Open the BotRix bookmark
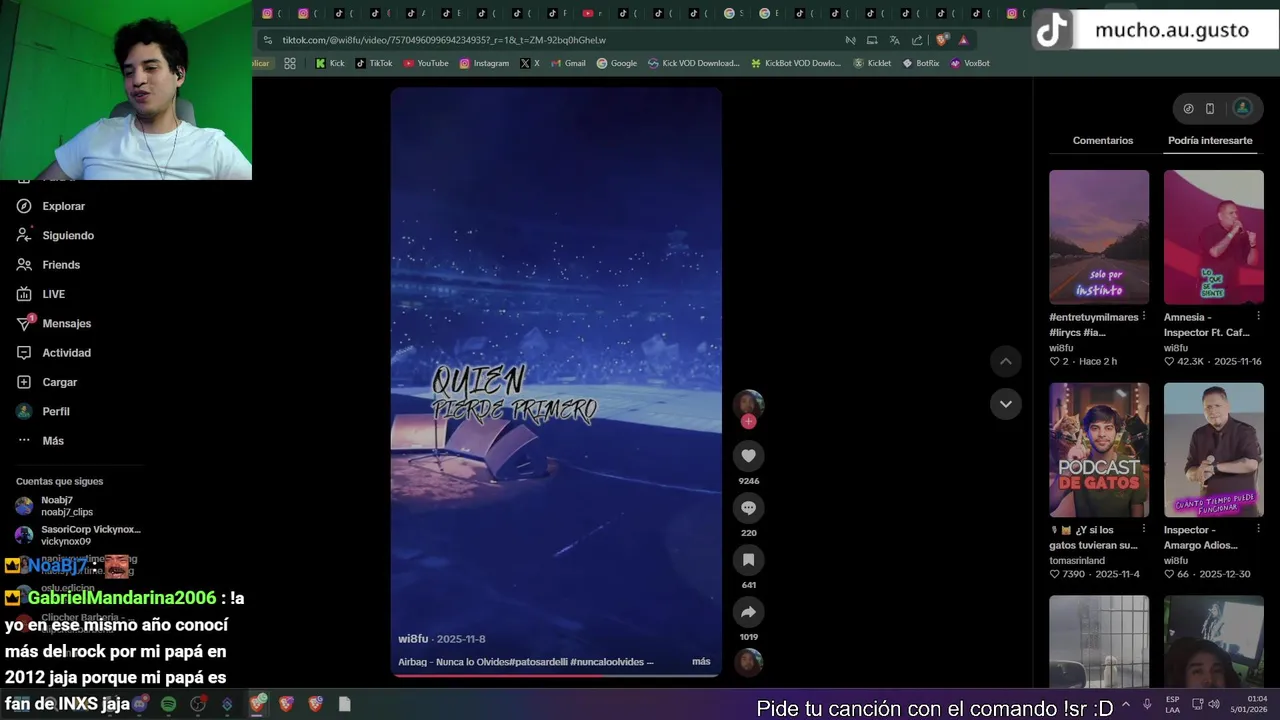The width and height of the screenshot is (1280, 720). coord(921,63)
